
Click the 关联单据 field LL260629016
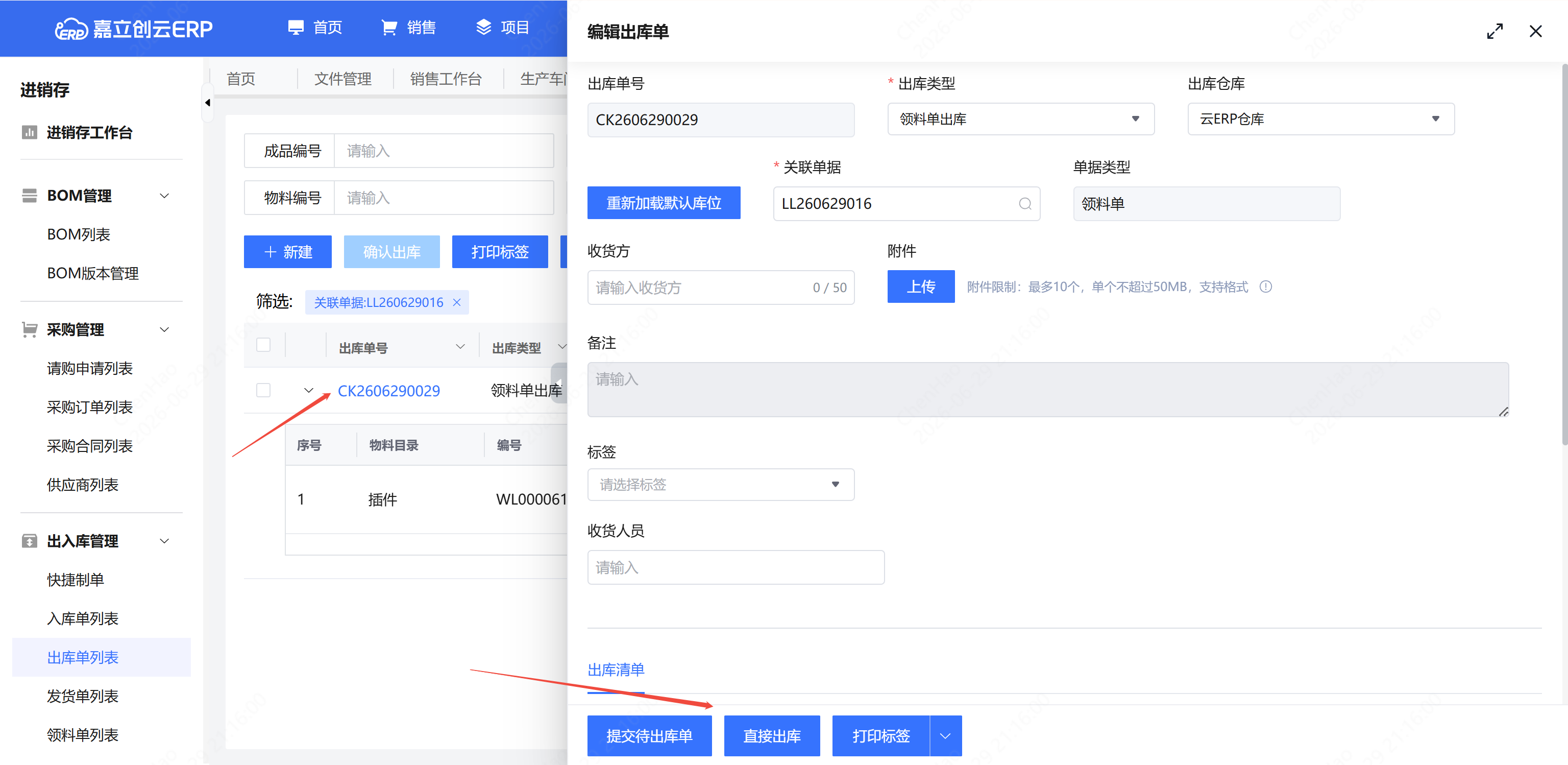pyautogui.click(x=906, y=203)
